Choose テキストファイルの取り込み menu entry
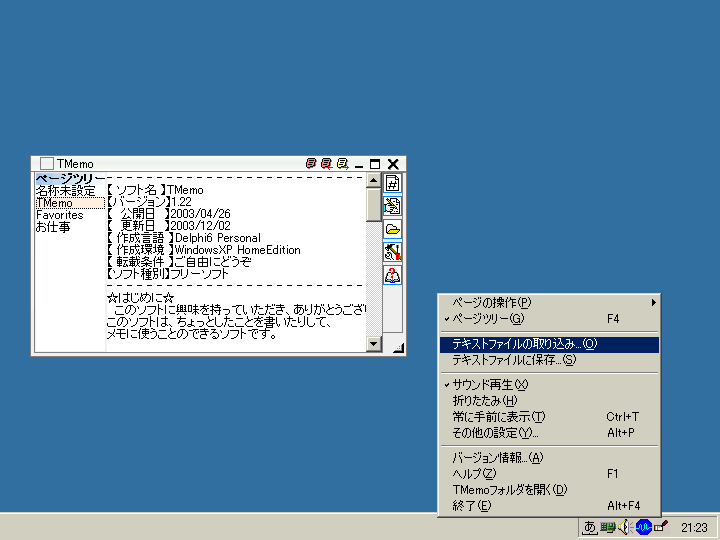 pyautogui.click(x=550, y=344)
